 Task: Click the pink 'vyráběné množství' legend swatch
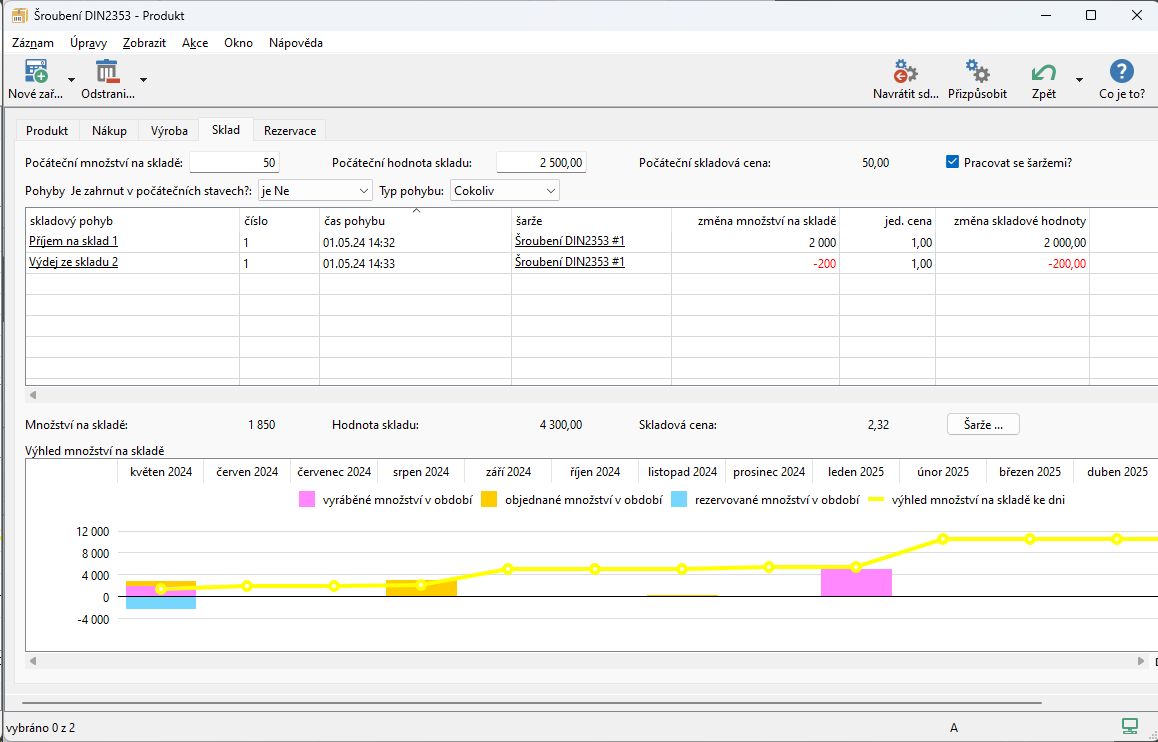(x=307, y=499)
